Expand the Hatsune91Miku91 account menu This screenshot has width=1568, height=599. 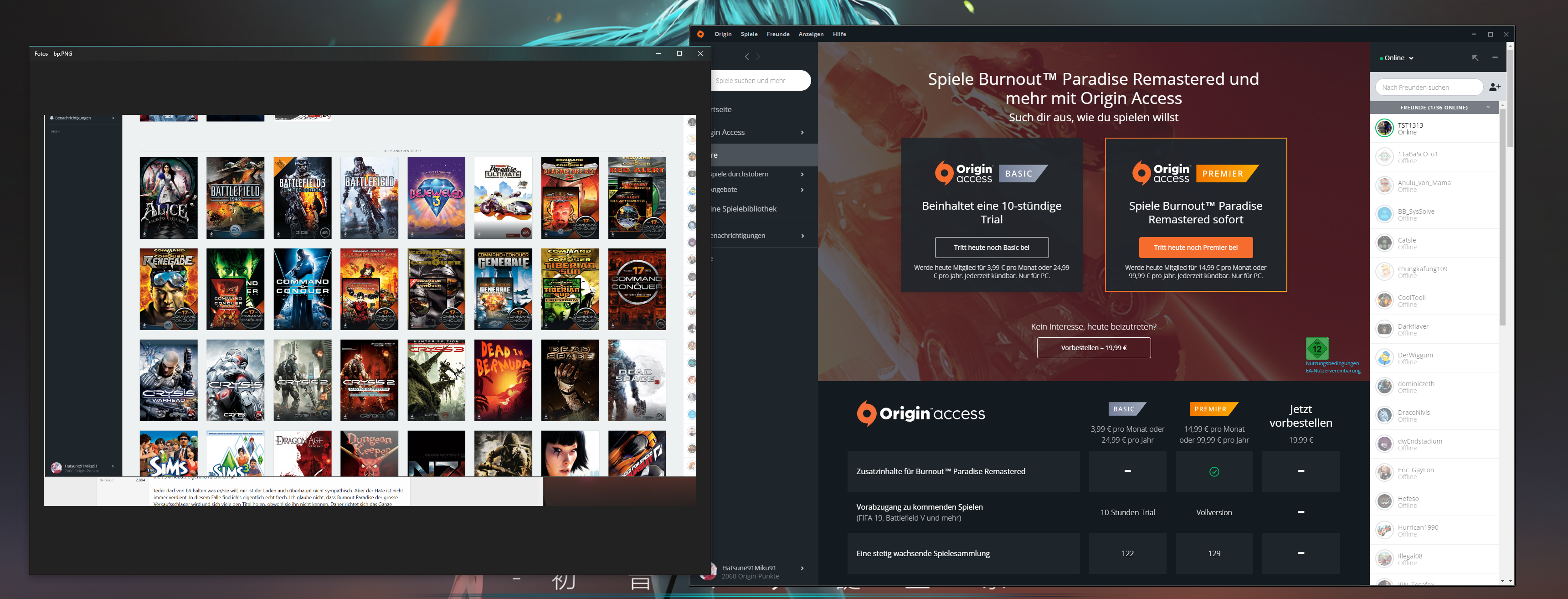tap(802, 568)
